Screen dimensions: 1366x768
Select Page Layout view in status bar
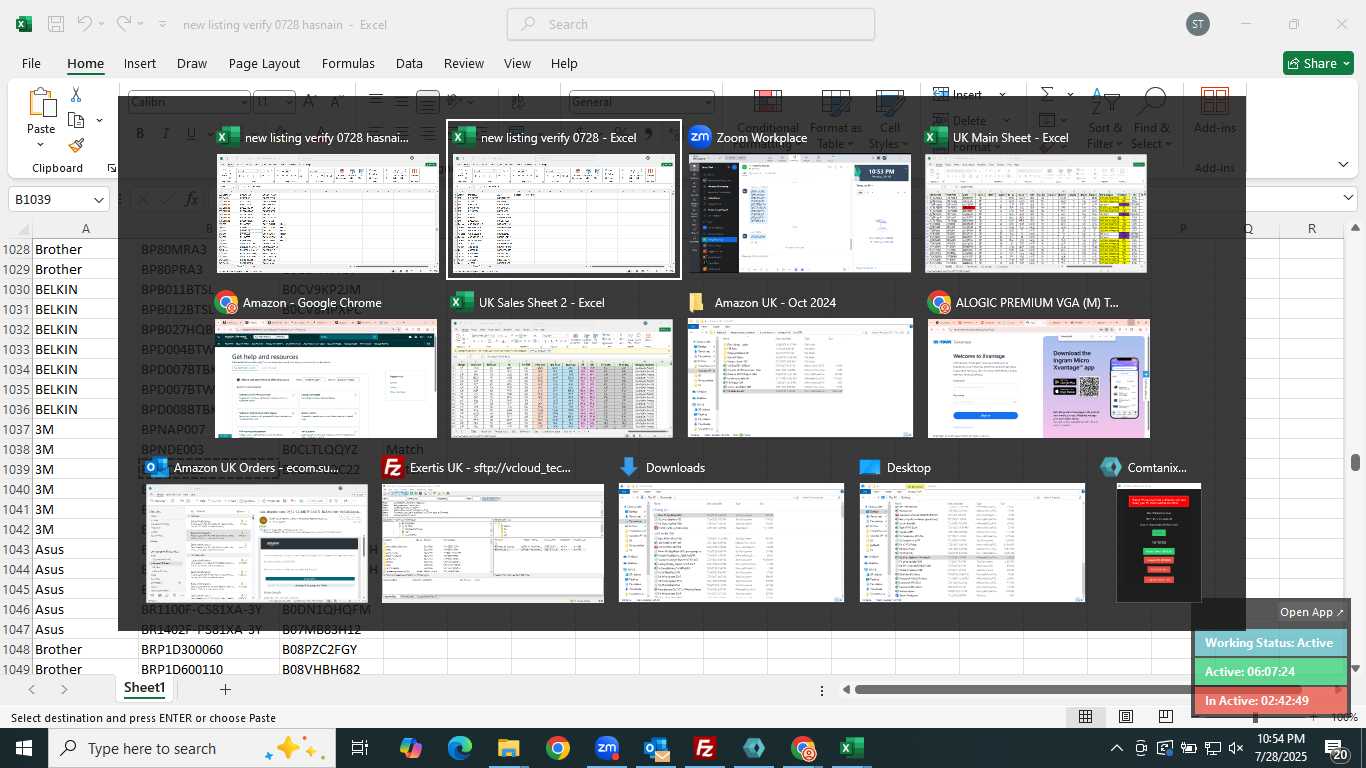tap(1126, 716)
